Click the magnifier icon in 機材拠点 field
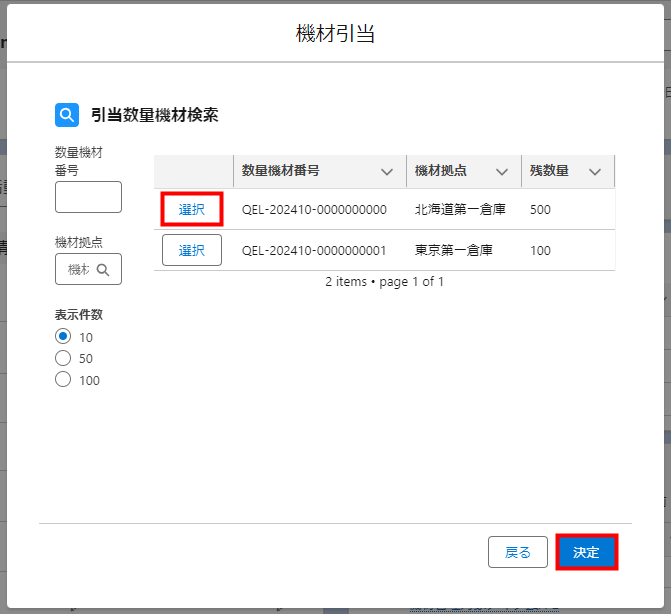Screen dimensions: 671x614 (x=102, y=269)
